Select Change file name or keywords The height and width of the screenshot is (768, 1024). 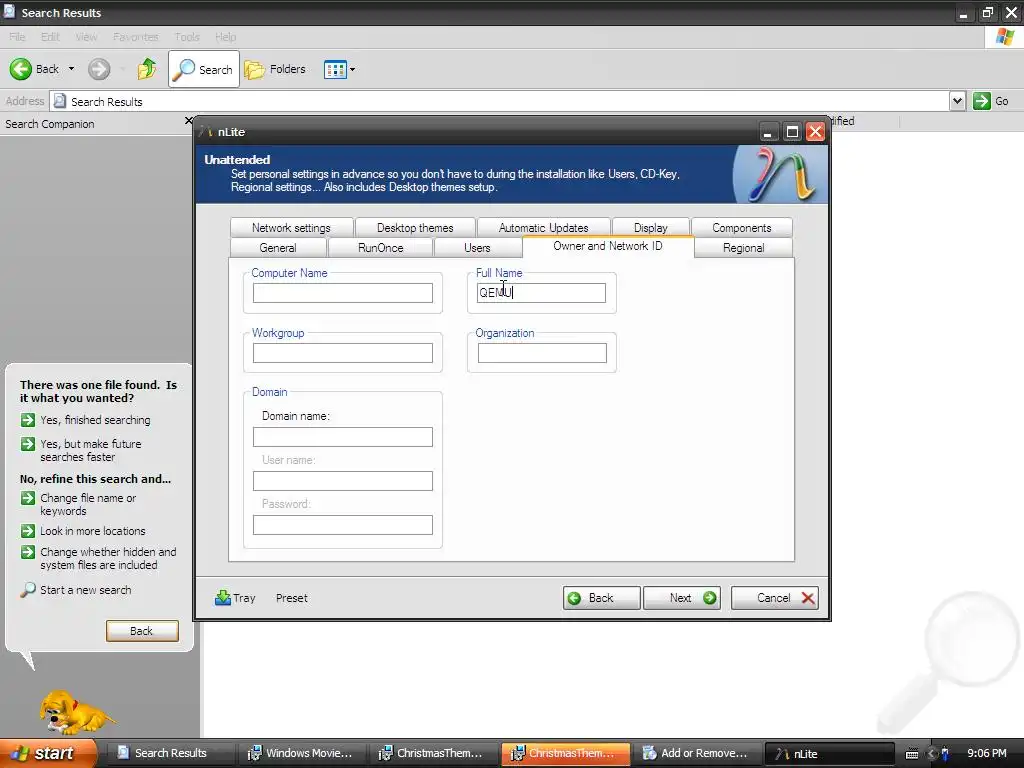(79, 504)
